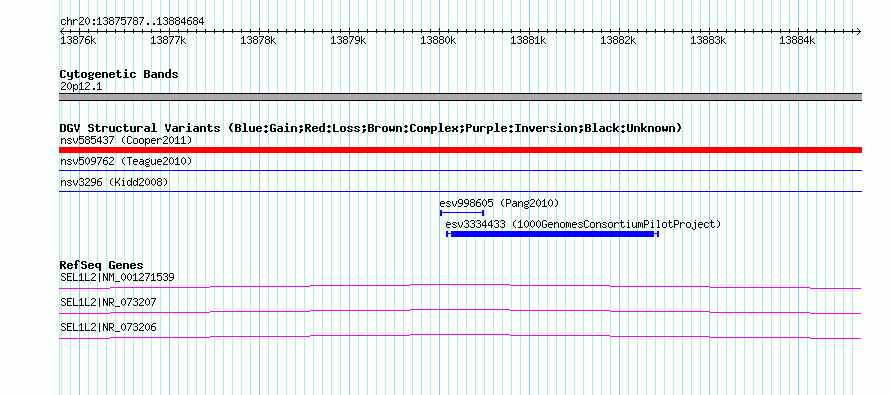Screen dimensions: 890x395
Task: Click the RefSeq Genes track title
Action: tap(102, 265)
